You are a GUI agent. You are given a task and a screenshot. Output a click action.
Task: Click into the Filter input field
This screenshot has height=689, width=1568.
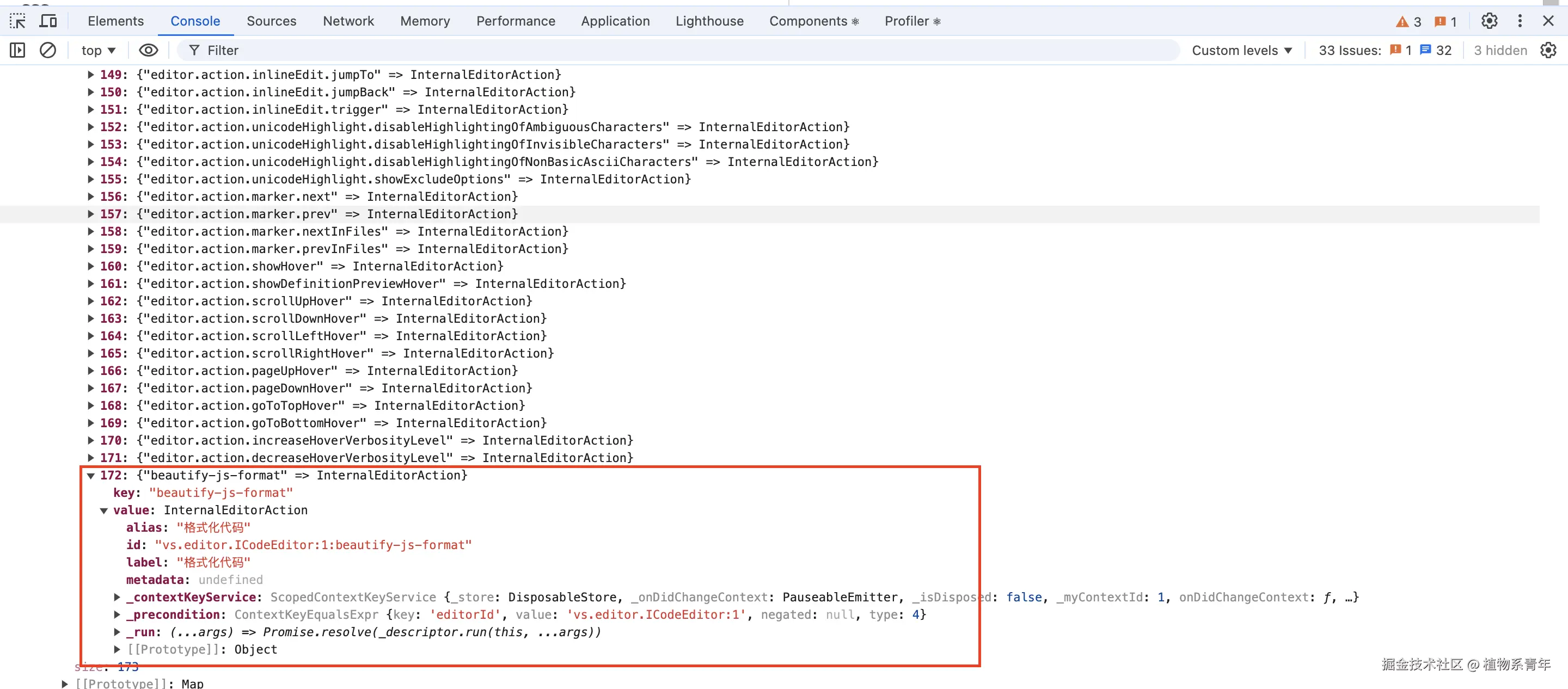pyautogui.click(x=670, y=51)
